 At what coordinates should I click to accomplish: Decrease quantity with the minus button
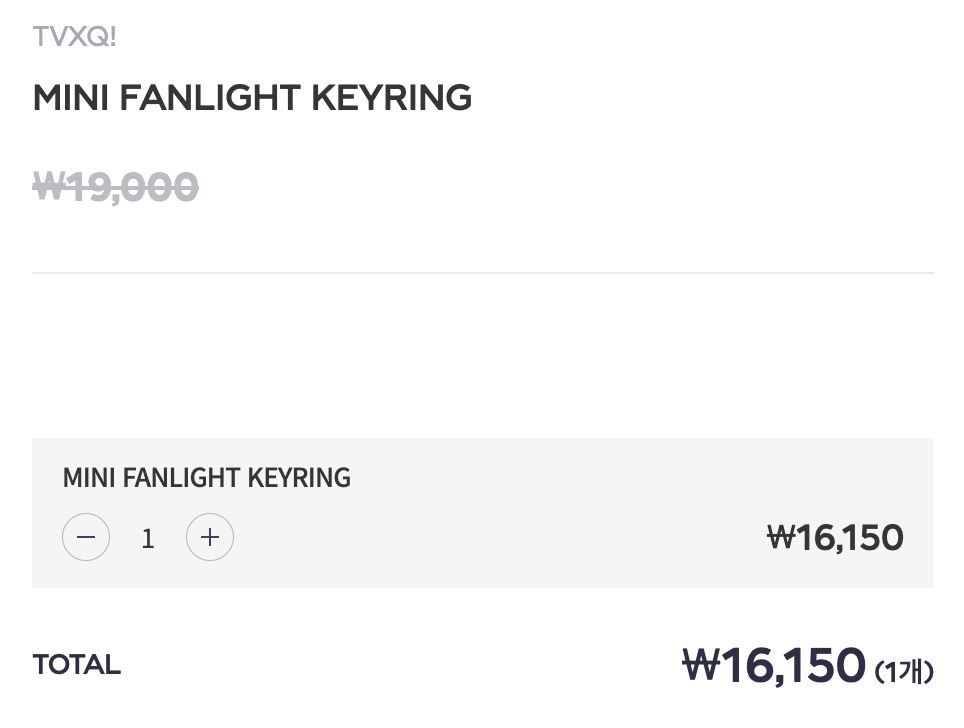click(x=86, y=537)
